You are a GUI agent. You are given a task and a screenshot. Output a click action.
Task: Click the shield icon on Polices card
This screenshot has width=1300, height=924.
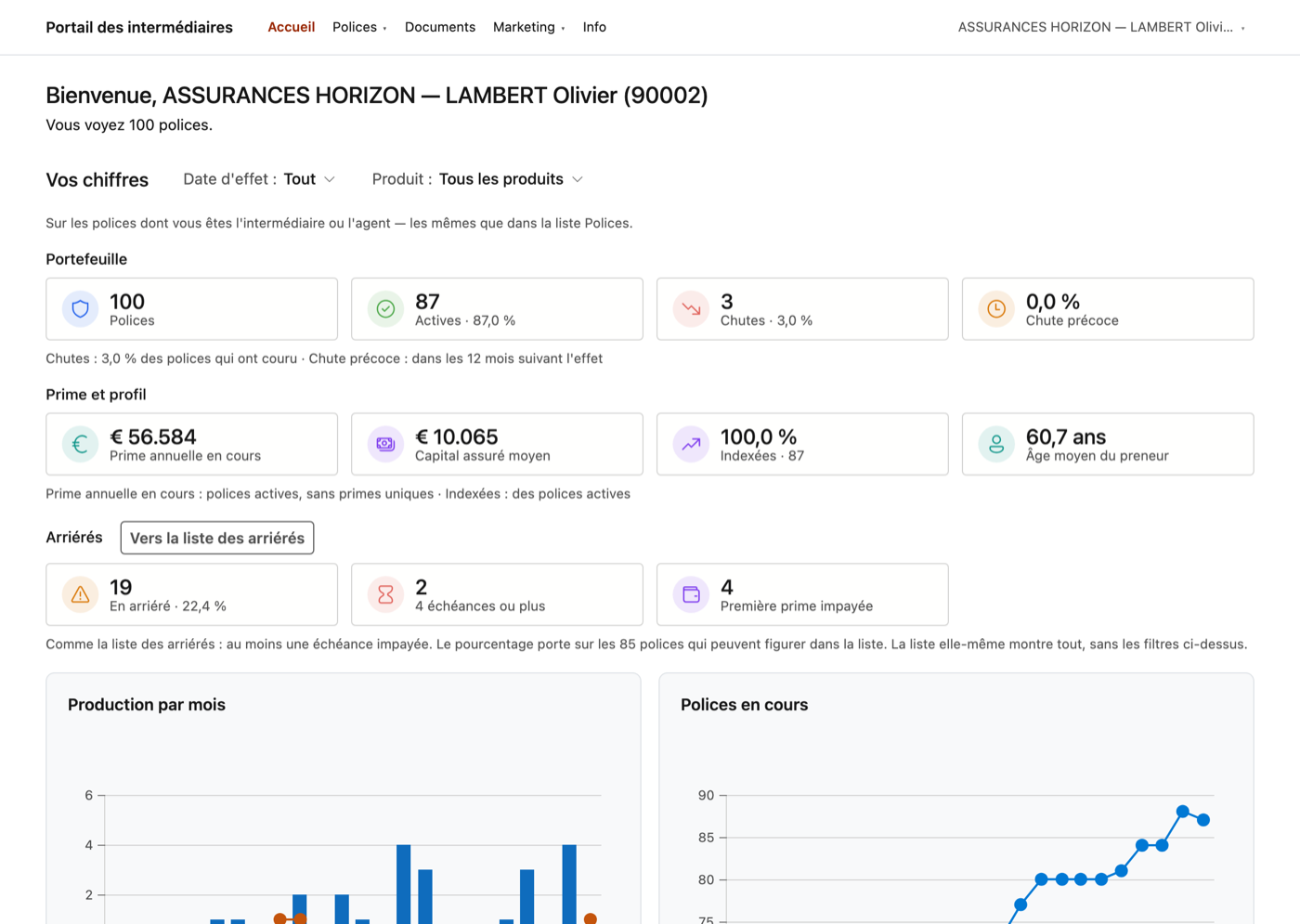pos(81,309)
